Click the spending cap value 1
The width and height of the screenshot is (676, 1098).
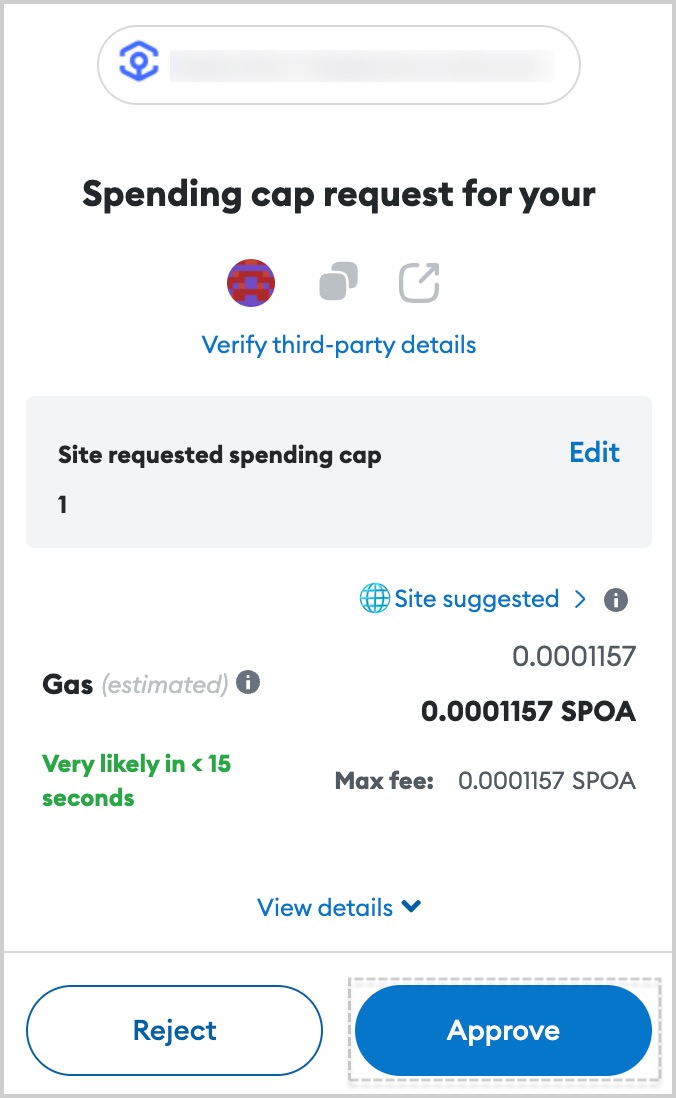(x=62, y=504)
